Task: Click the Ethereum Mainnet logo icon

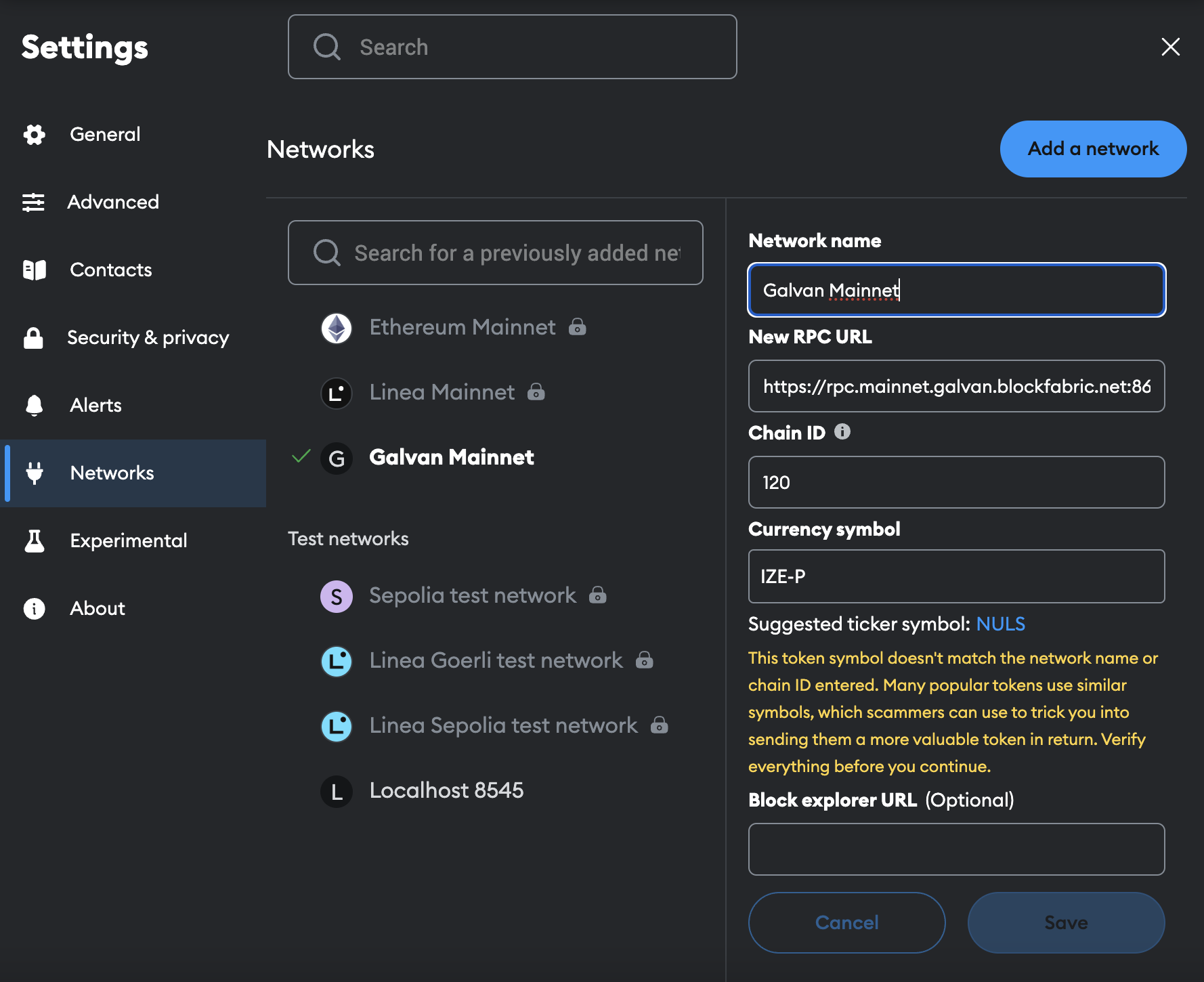Action: [337, 328]
